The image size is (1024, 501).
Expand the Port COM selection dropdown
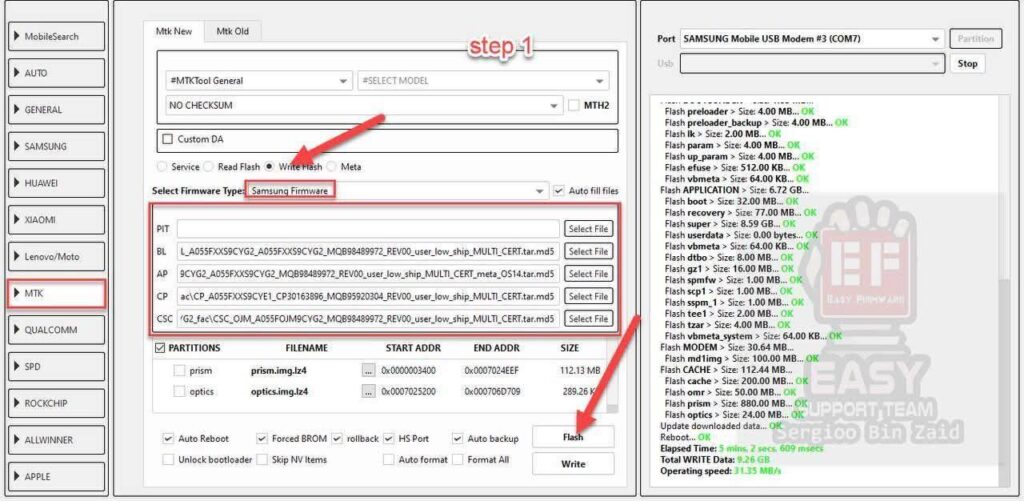point(811,39)
